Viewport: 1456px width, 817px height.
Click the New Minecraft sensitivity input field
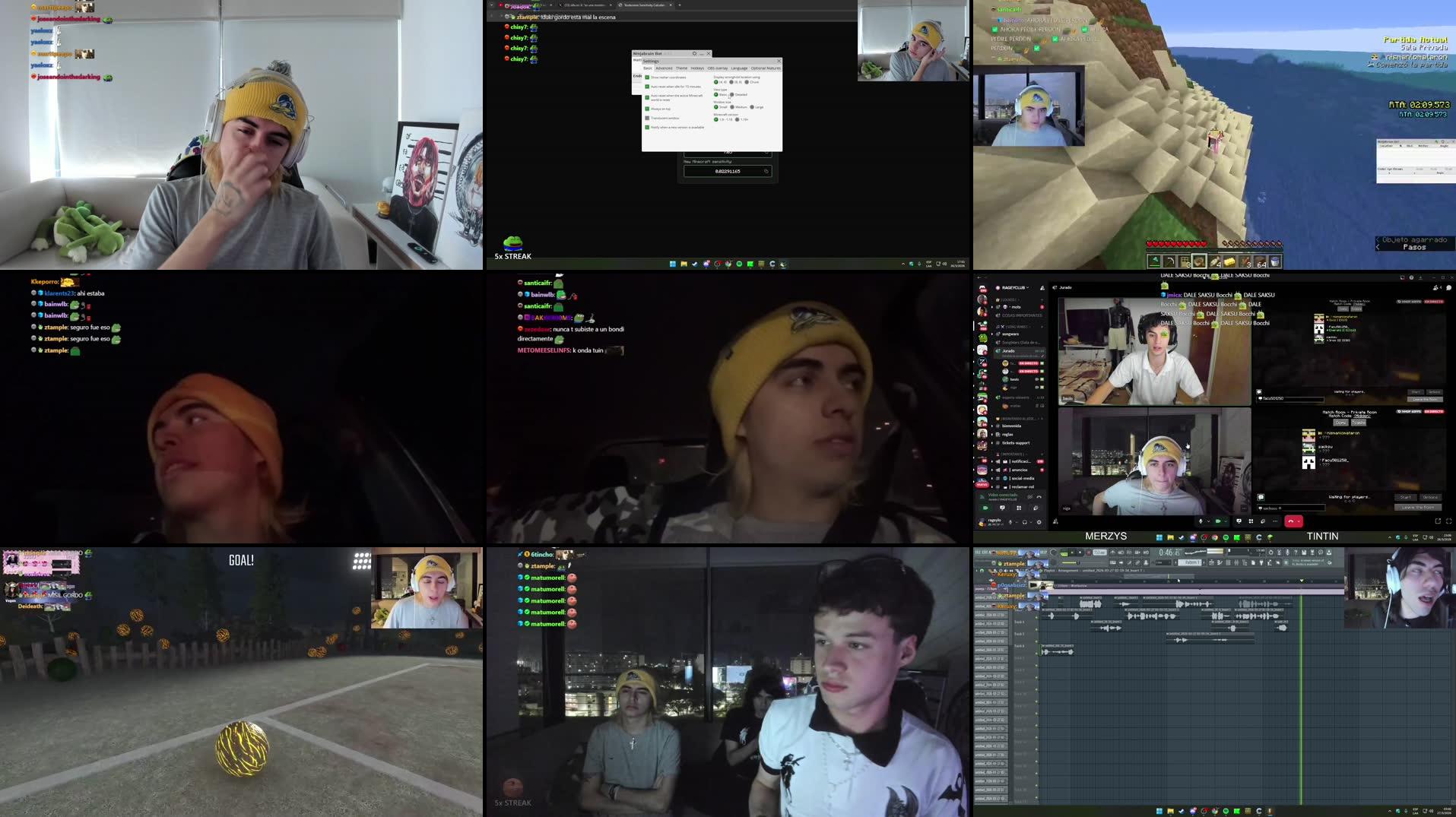pos(725,171)
